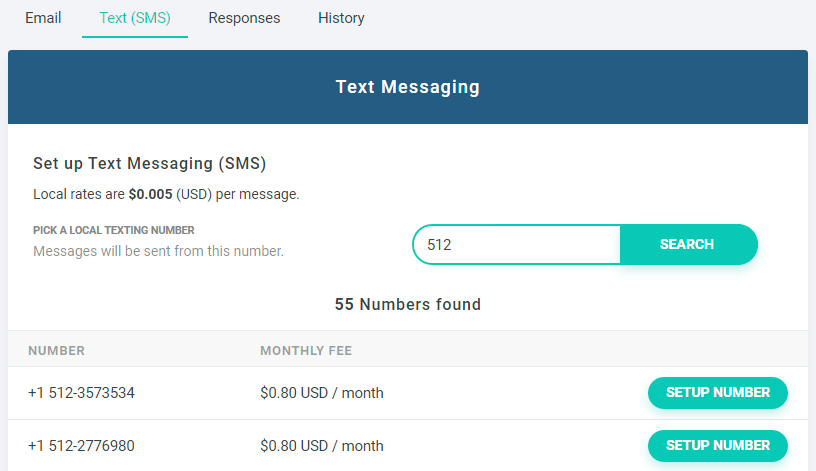
Task: Click the NUMBER column header
Action: tap(57, 351)
